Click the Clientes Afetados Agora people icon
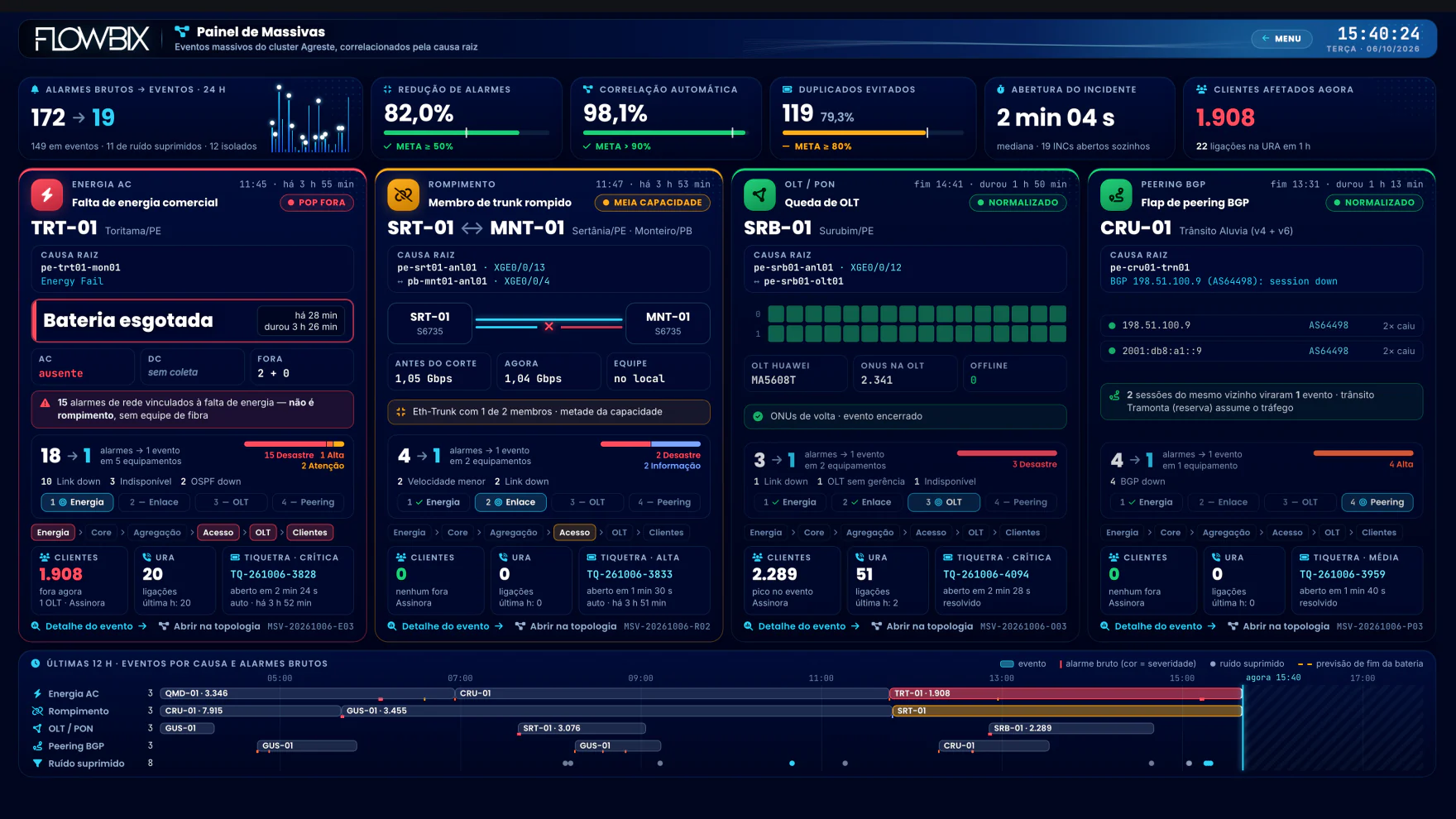Image resolution: width=1456 pixels, height=819 pixels. coord(1201,89)
